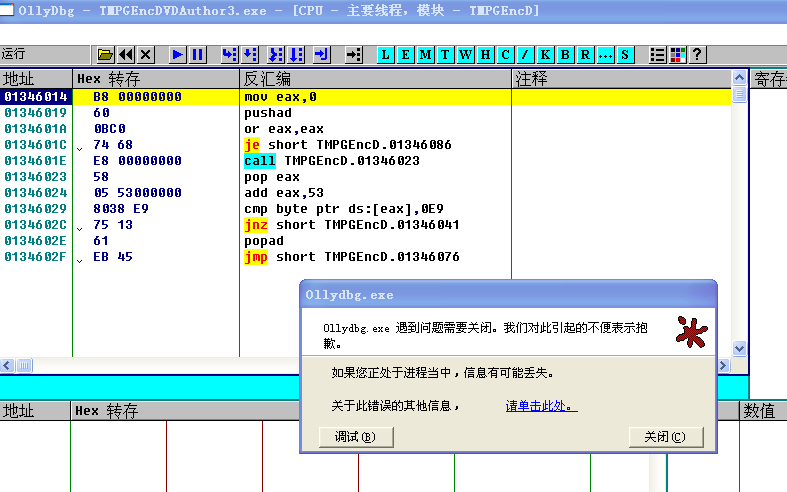Click disassembly horizontal scroll left arrow
Image resolution: width=787 pixels, height=492 pixels.
coord(7,365)
